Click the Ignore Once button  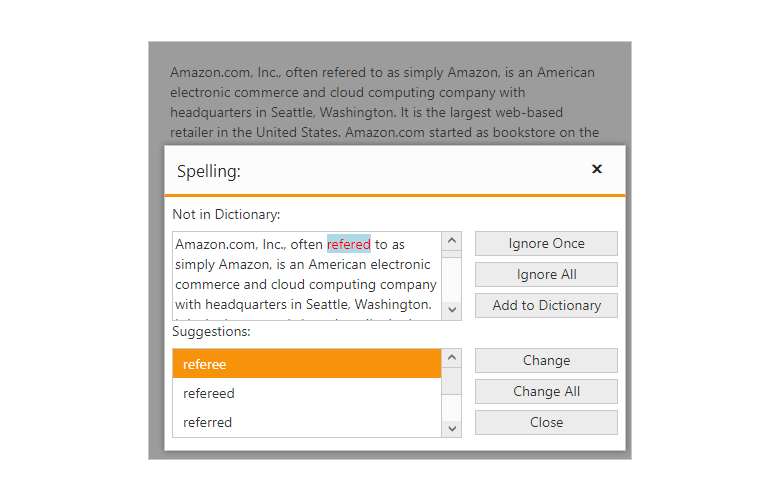(546, 243)
